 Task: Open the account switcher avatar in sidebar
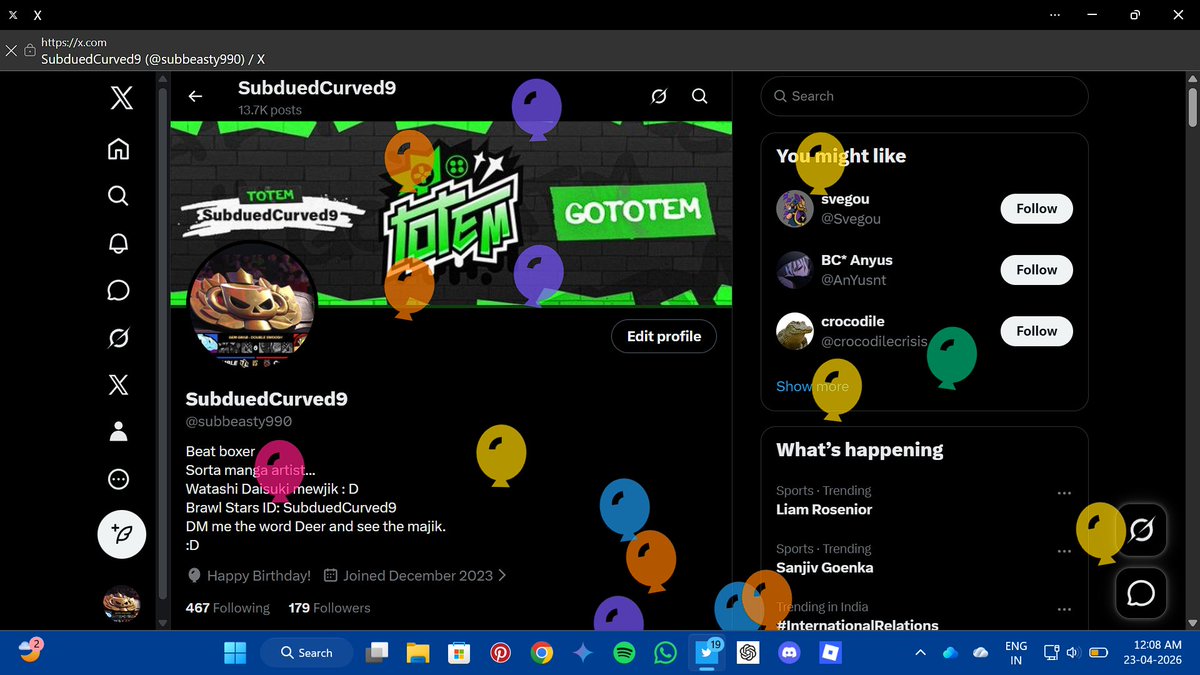(x=122, y=605)
